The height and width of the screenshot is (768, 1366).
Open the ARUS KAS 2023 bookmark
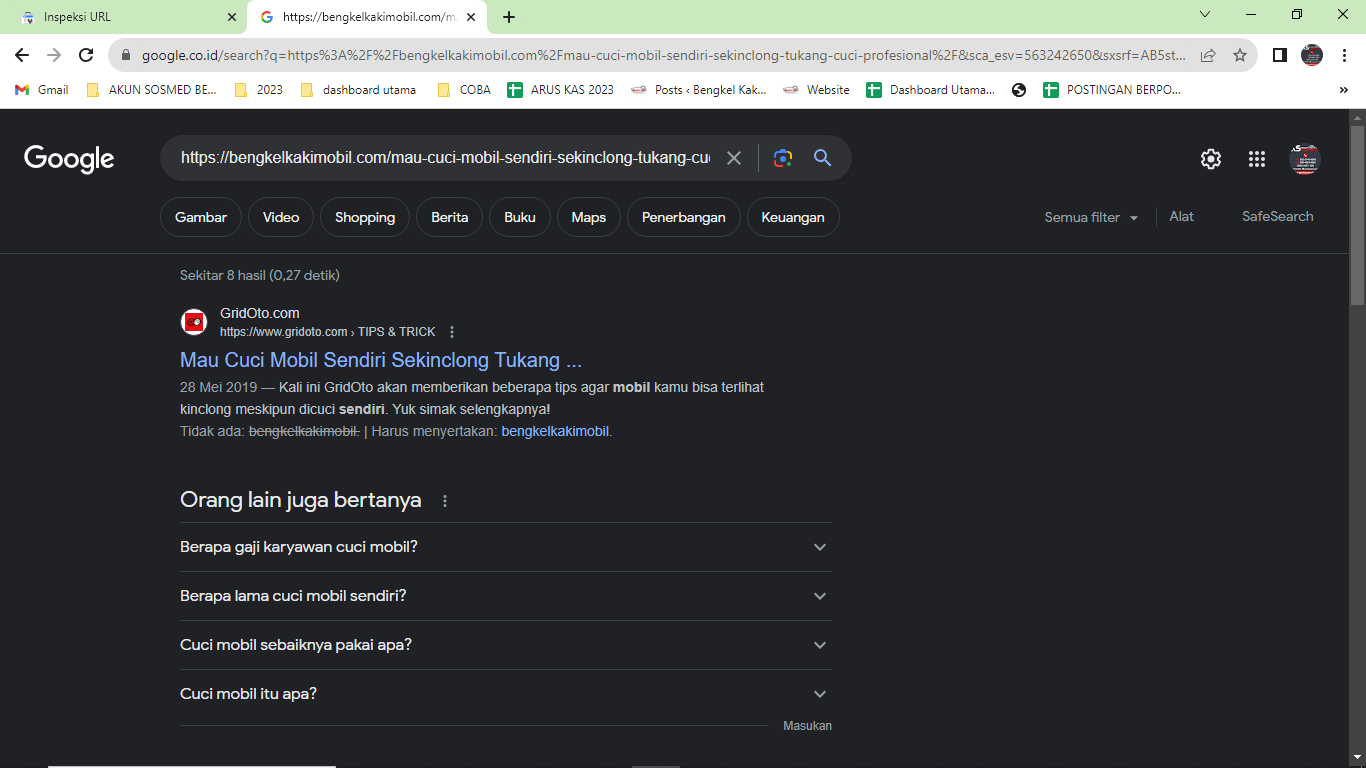pos(560,90)
